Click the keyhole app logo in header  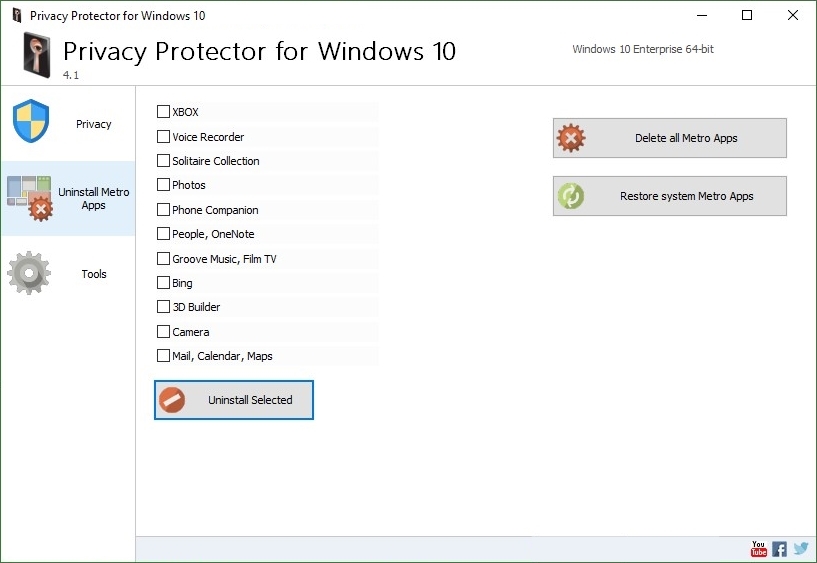click(x=37, y=55)
